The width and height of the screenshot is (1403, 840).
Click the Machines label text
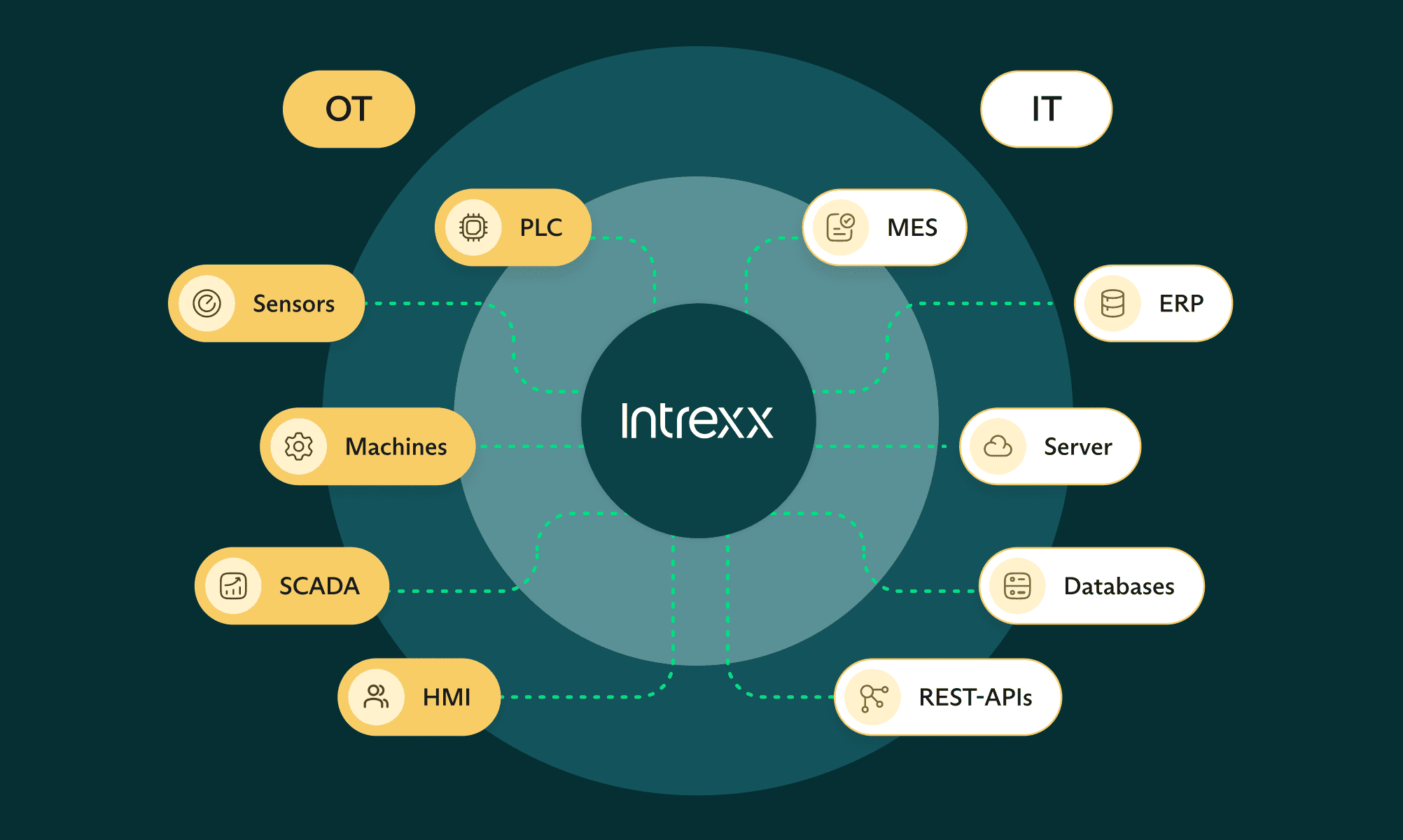[x=396, y=447]
